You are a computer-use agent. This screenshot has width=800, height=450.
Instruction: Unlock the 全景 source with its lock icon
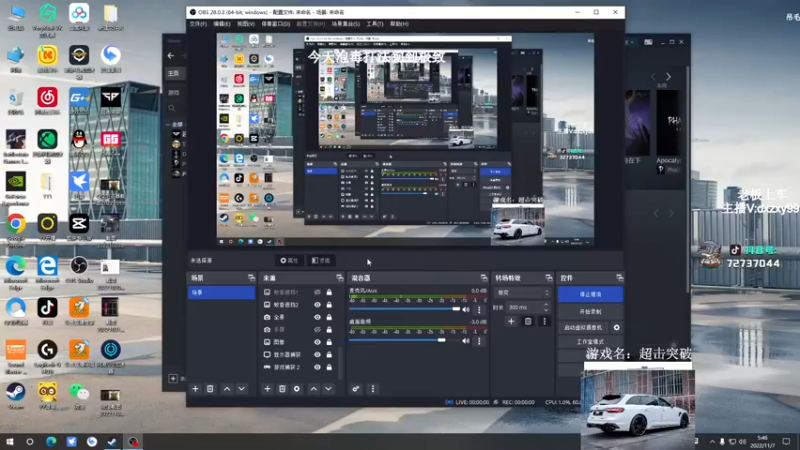[x=329, y=317]
